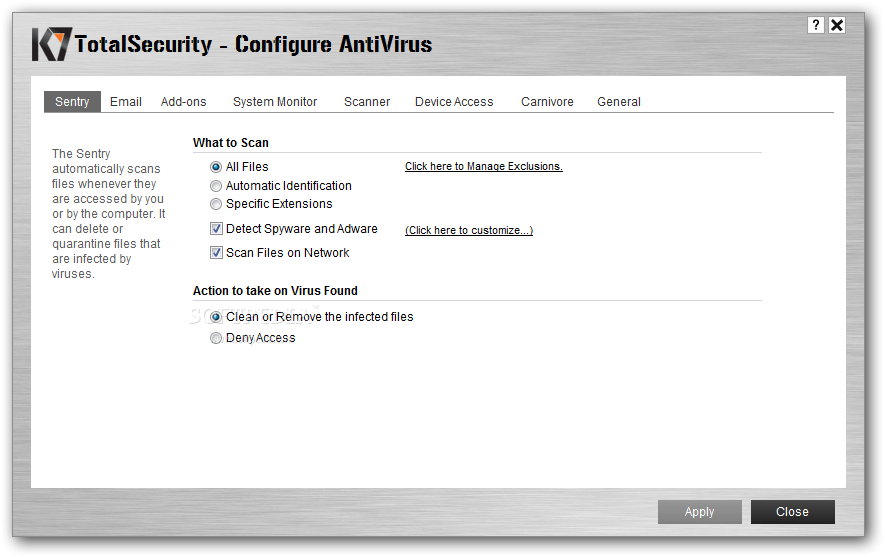
Task: Click the K7 logo icon
Action: tap(52, 44)
